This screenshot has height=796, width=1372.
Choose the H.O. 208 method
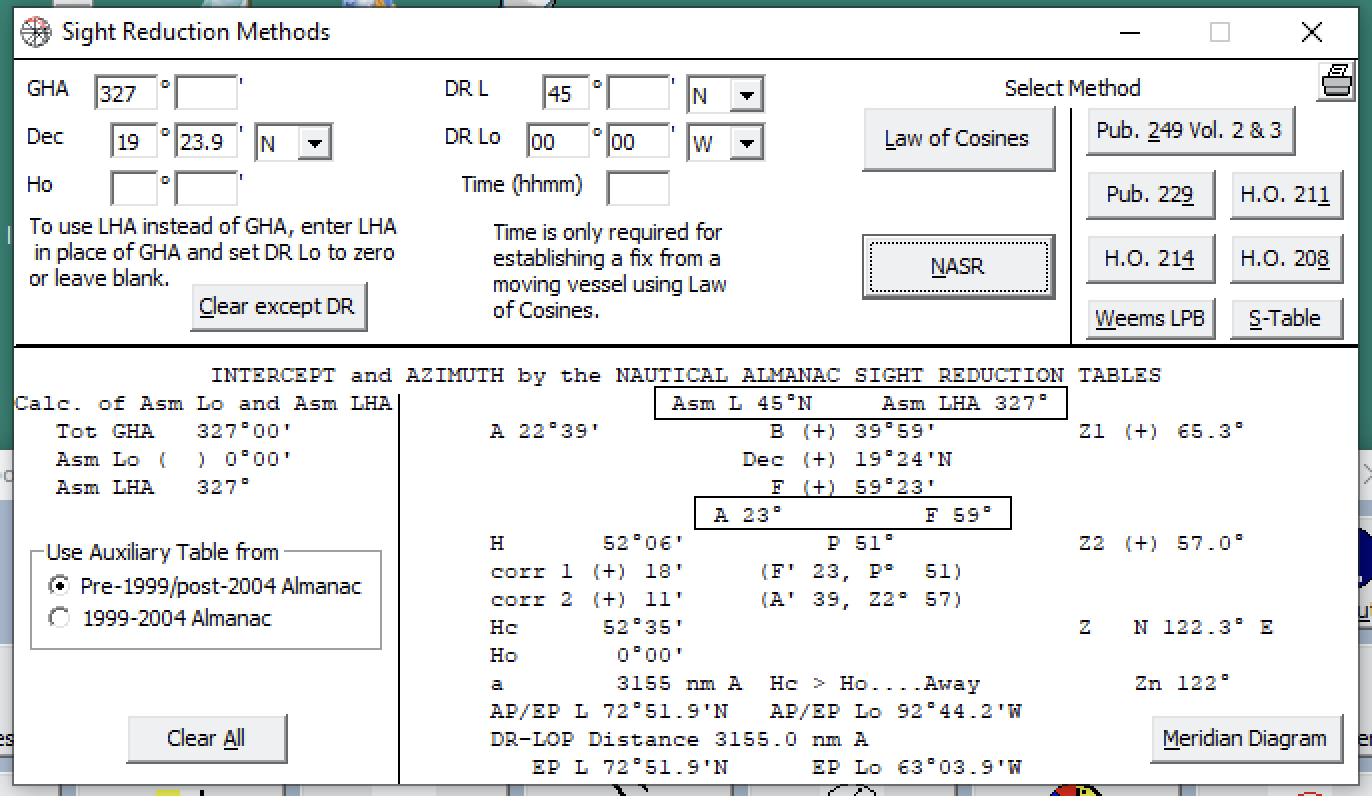click(x=1286, y=258)
